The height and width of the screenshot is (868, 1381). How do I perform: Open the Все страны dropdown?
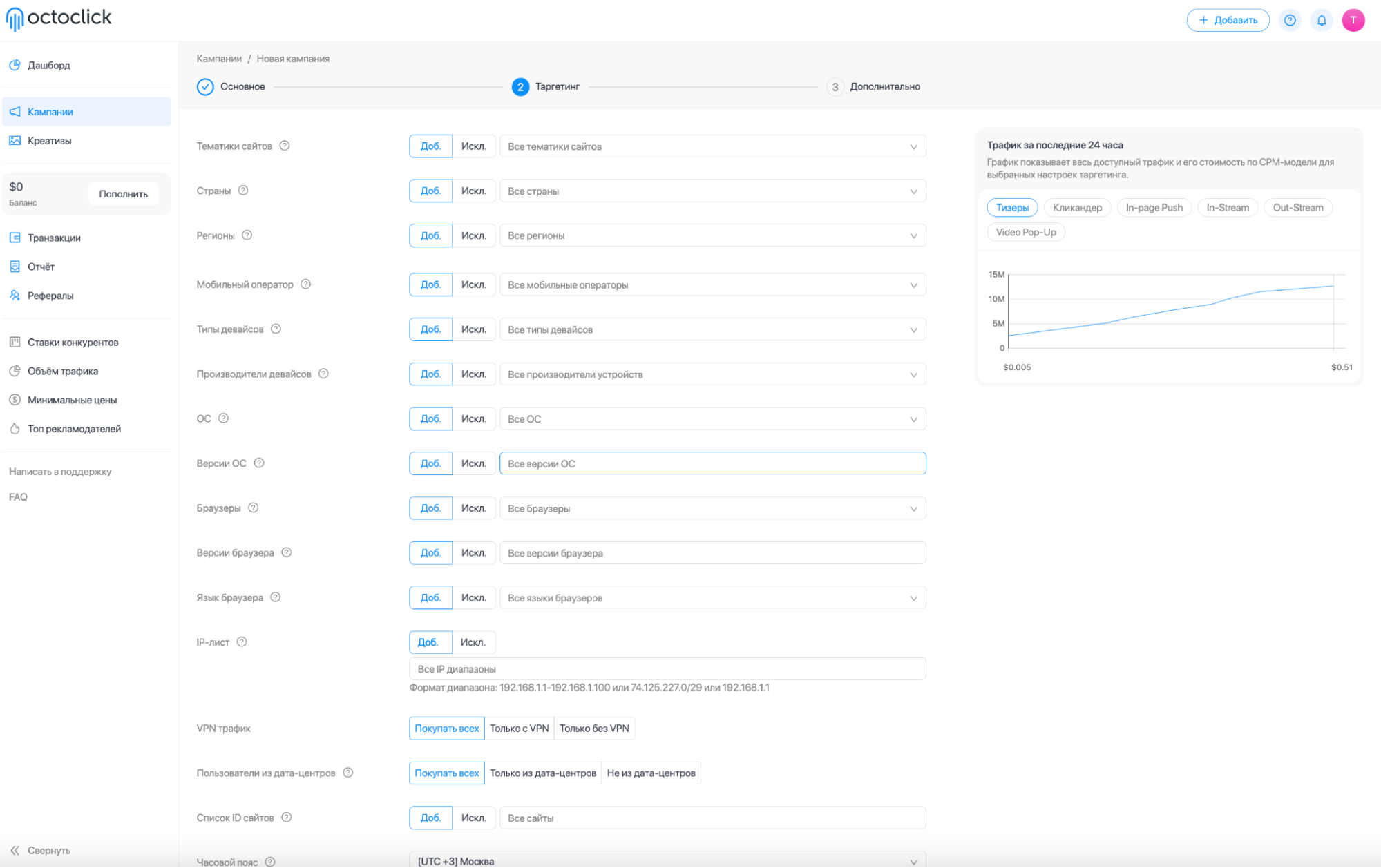coord(712,191)
